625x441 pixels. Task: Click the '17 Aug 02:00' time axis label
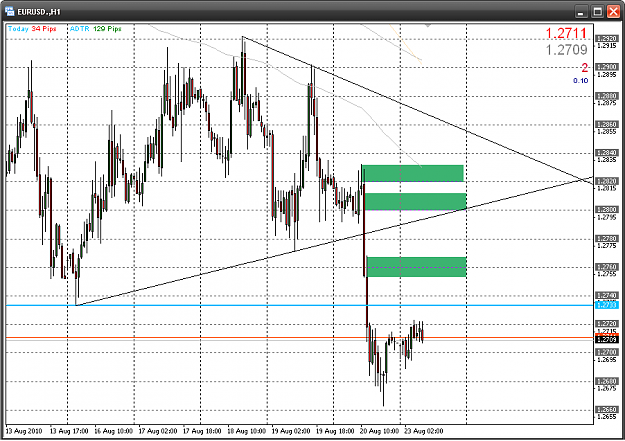tap(158, 431)
